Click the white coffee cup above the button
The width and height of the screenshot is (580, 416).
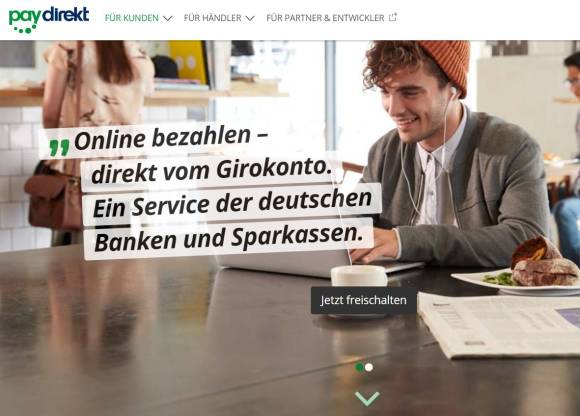tap(359, 275)
